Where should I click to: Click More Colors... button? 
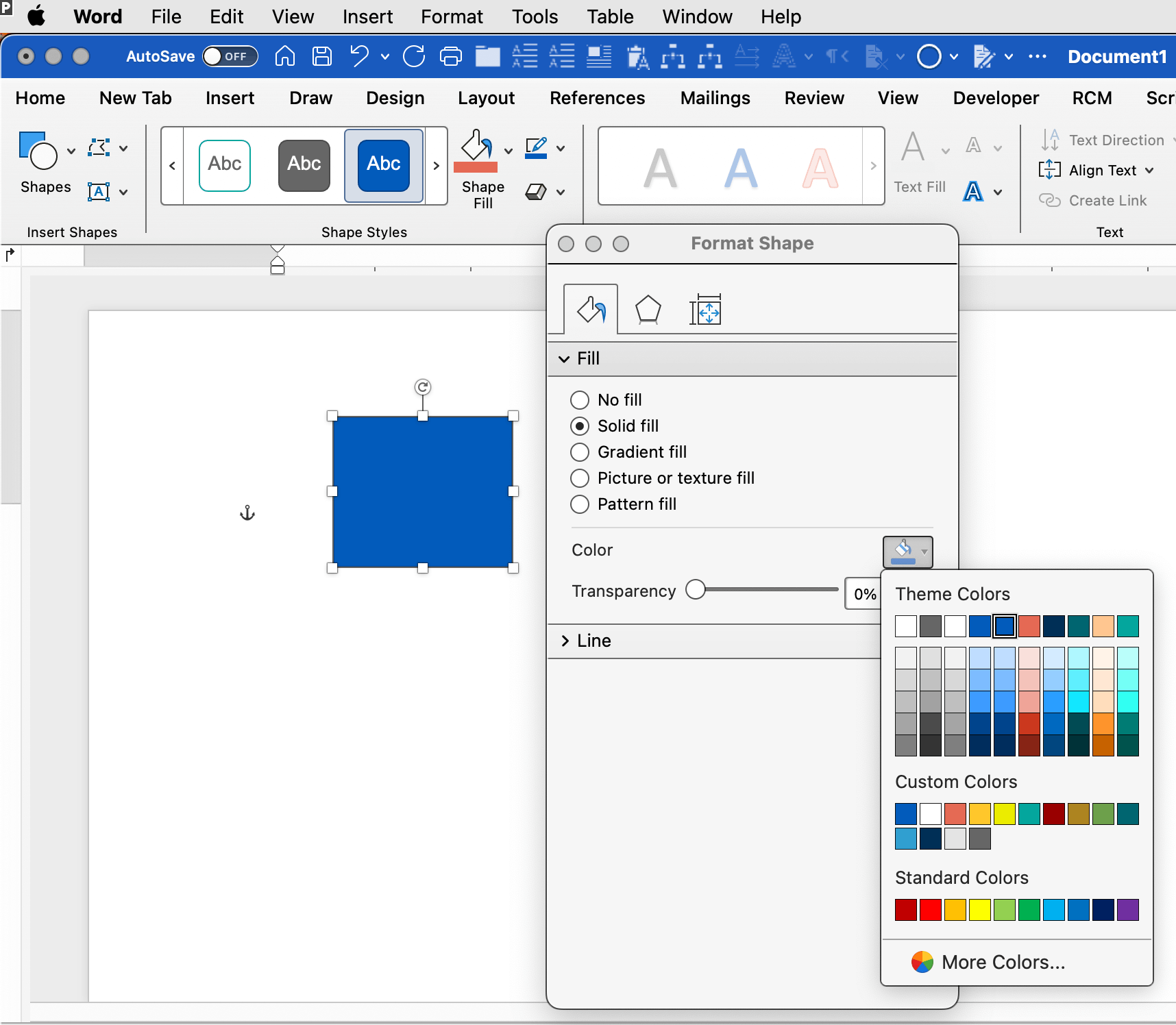[x=1003, y=962]
